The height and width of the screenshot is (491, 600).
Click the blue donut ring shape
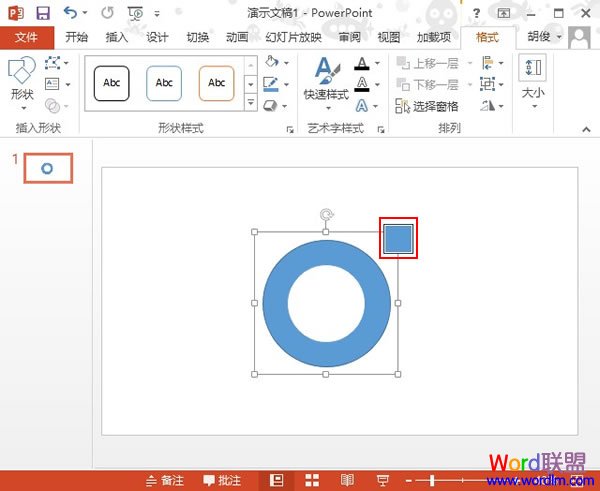tap(276, 303)
